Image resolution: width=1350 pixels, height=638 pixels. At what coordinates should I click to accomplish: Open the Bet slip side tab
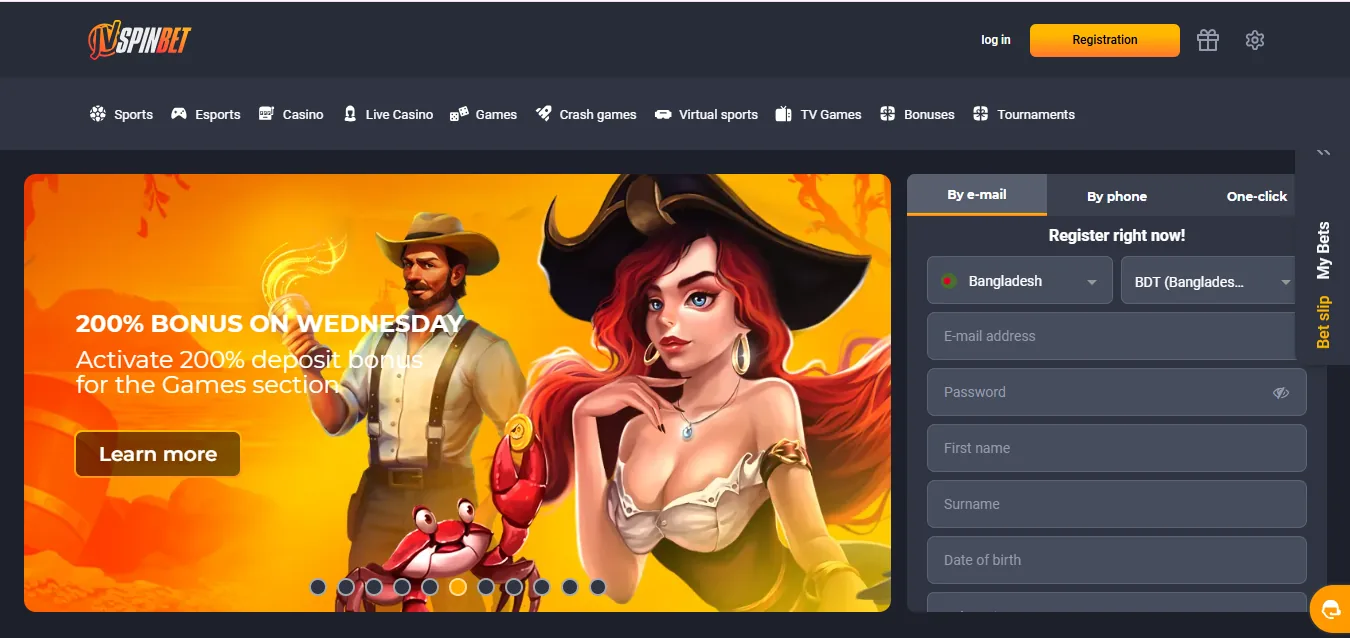click(x=1324, y=322)
